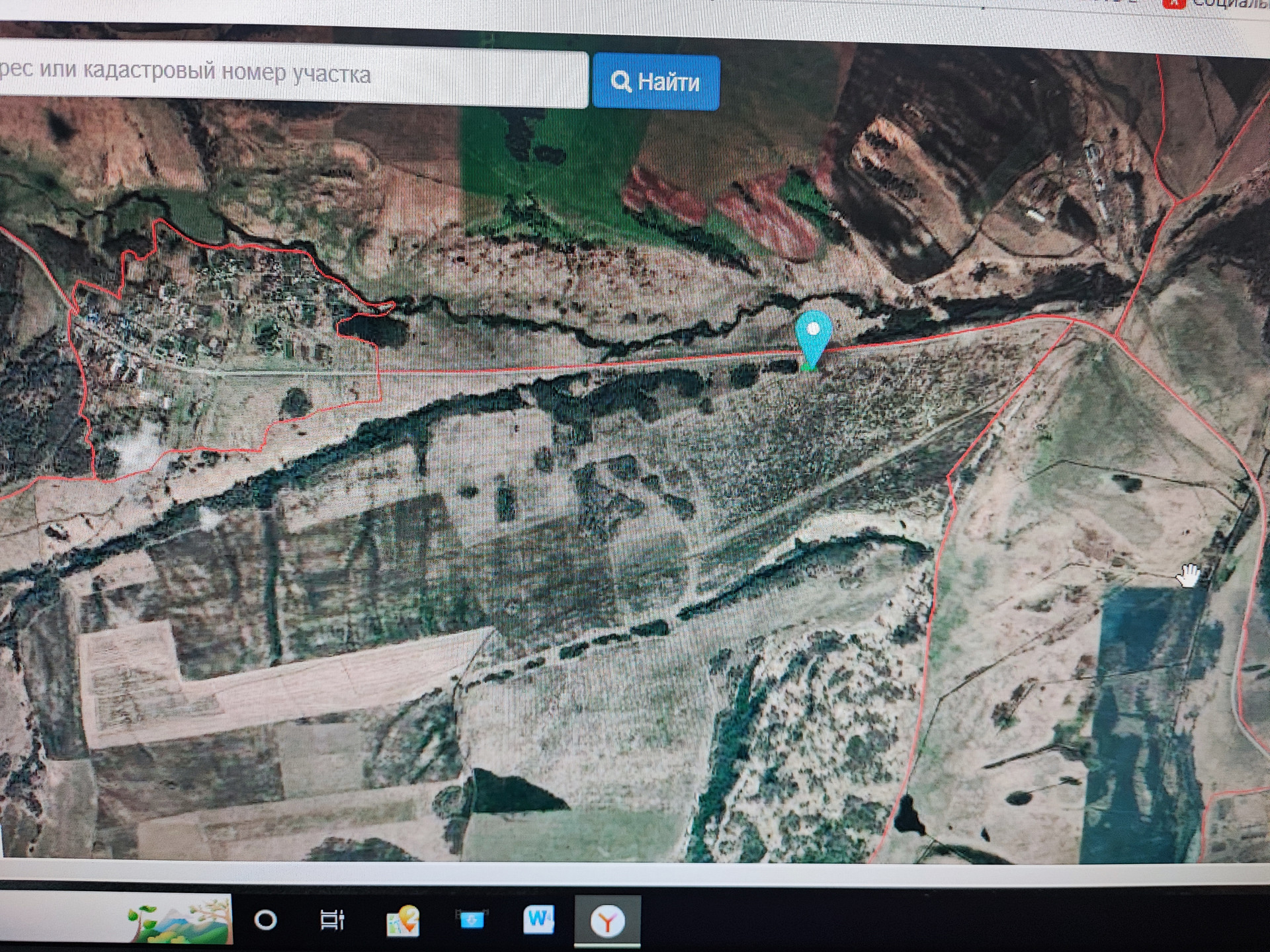Screen dimensions: 1270x952
Task: Click the blue map location pin marker
Action: (813, 335)
